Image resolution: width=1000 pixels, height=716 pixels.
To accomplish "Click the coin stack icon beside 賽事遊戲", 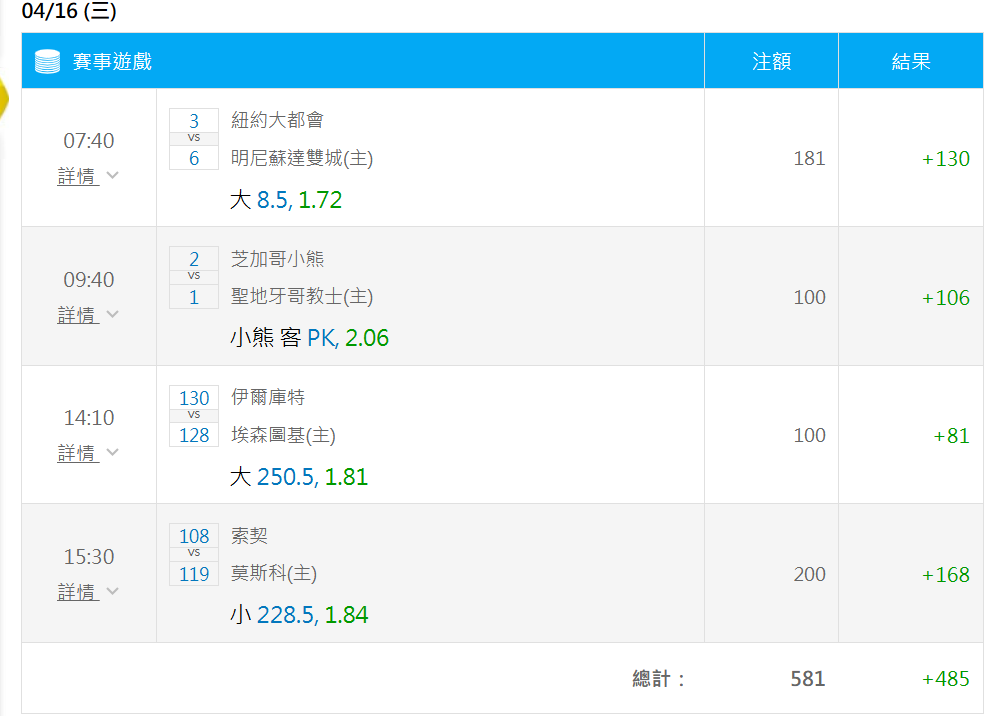I will [x=47, y=62].
